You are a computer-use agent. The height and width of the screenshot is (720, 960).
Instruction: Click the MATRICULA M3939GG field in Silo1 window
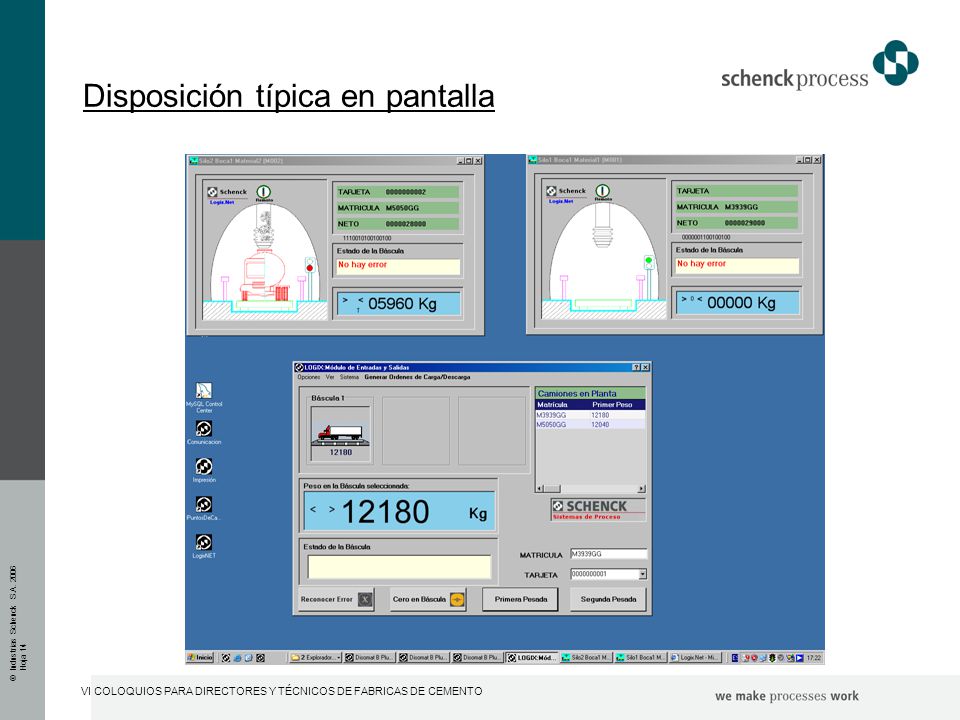[x=736, y=207]
